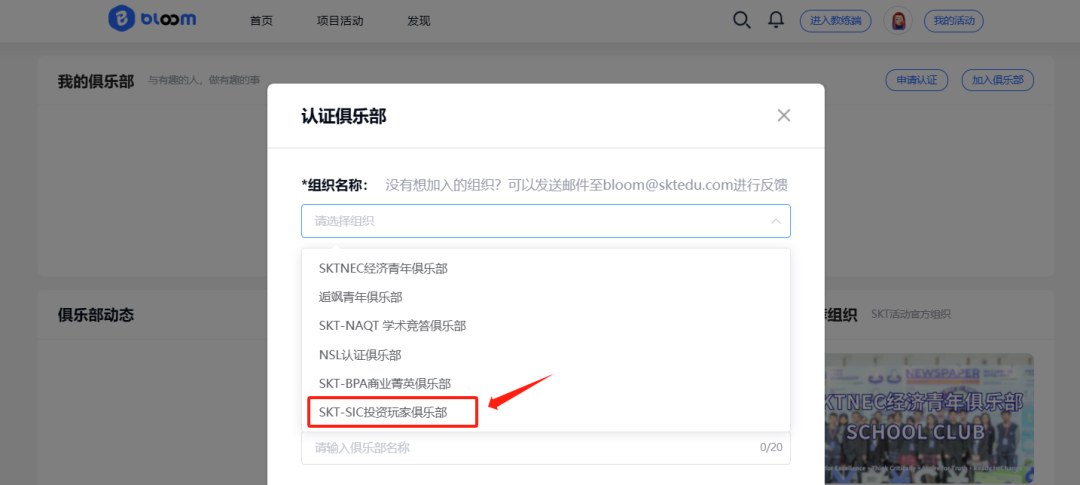
Task: Open notifications bell icon
Action: tap(776, 20)
